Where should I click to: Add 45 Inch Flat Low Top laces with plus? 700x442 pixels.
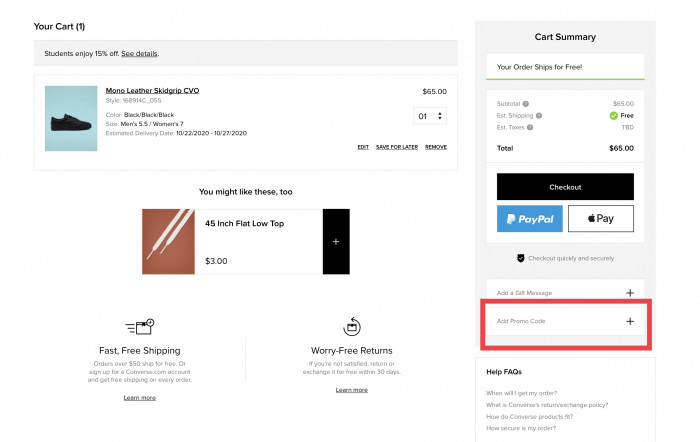335,242
